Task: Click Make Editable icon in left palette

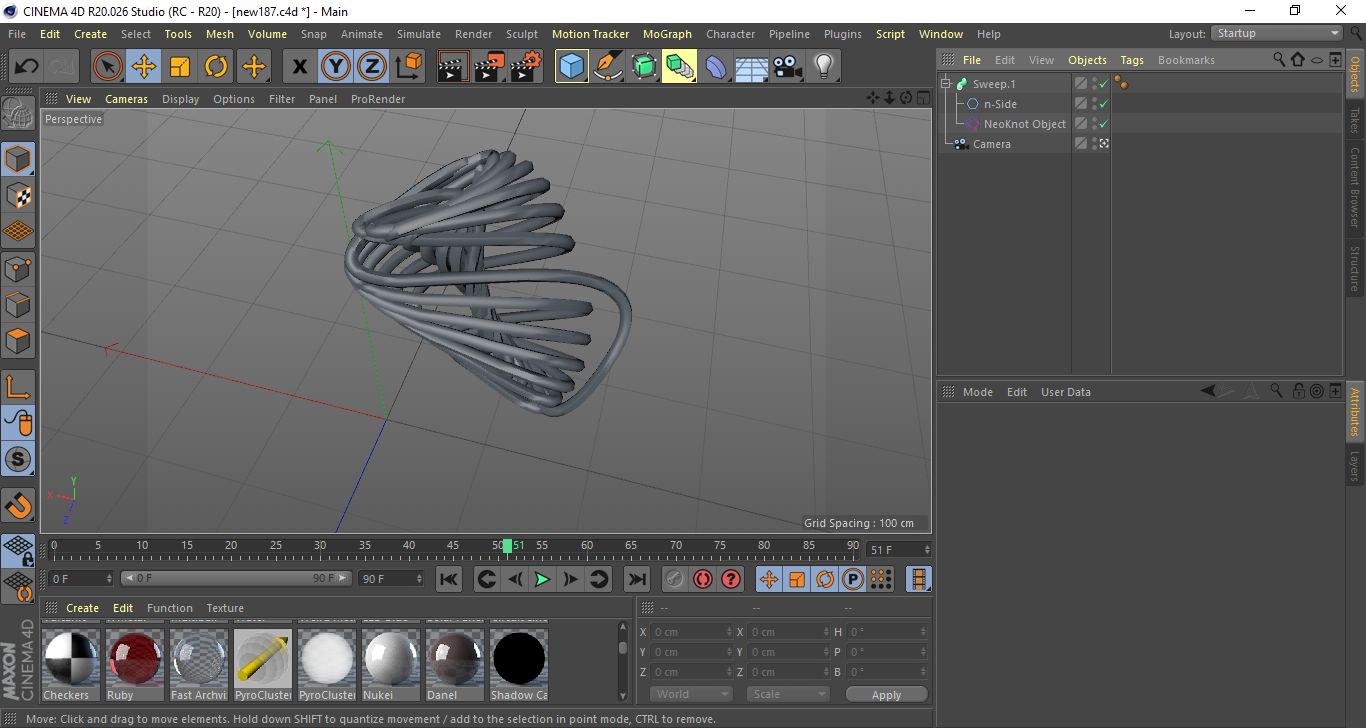Action: (x=18, y=113)
